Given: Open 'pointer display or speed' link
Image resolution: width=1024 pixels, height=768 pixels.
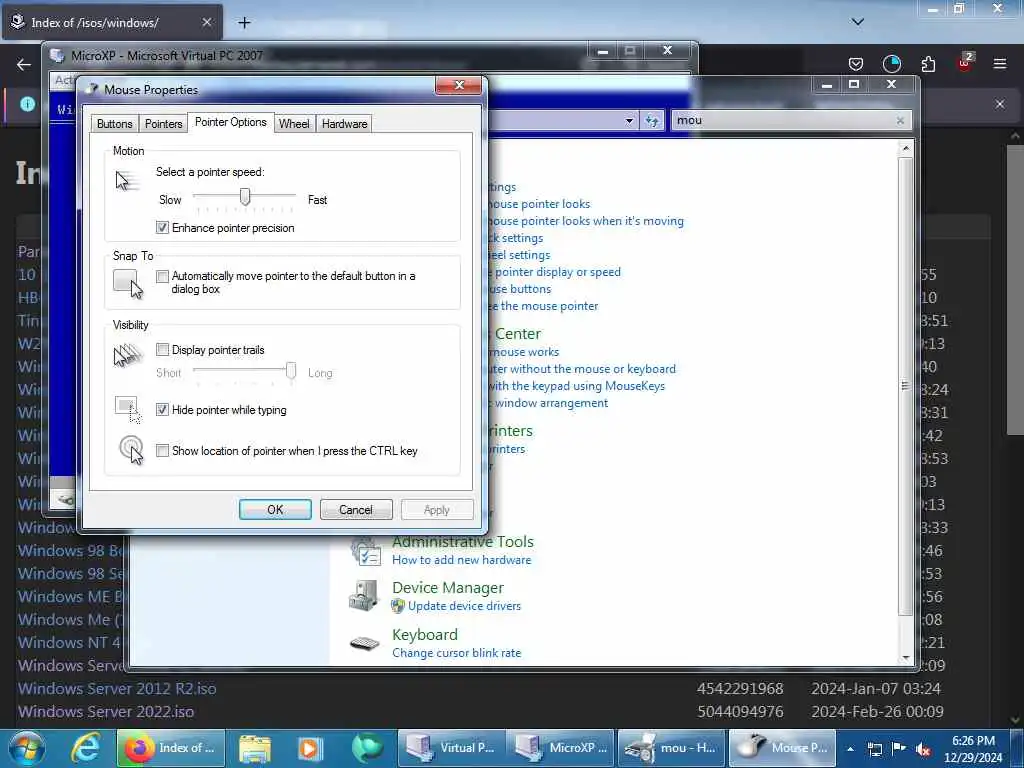Looking at the screenshot, I should click(557, 272).
